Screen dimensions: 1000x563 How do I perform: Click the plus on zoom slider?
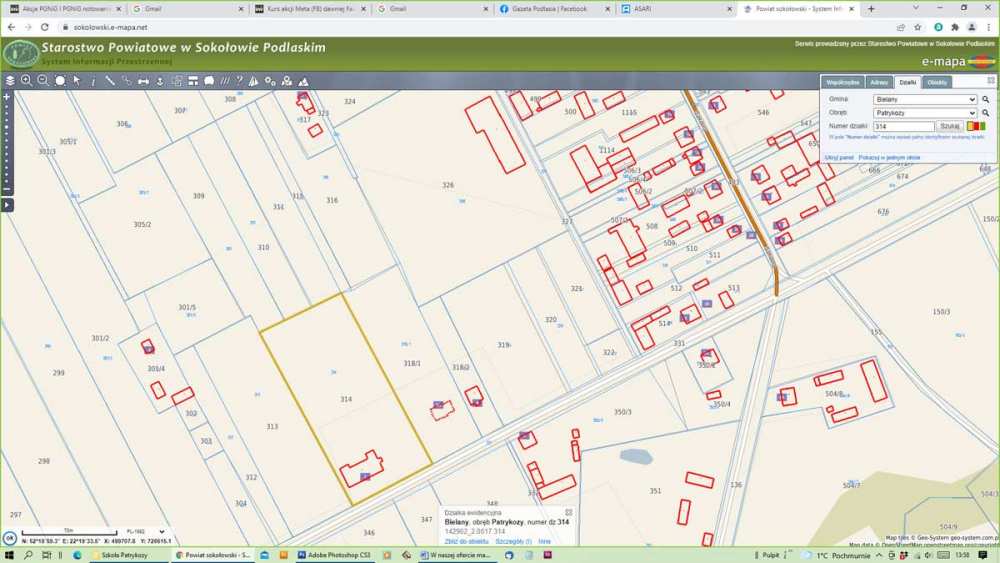7,97
